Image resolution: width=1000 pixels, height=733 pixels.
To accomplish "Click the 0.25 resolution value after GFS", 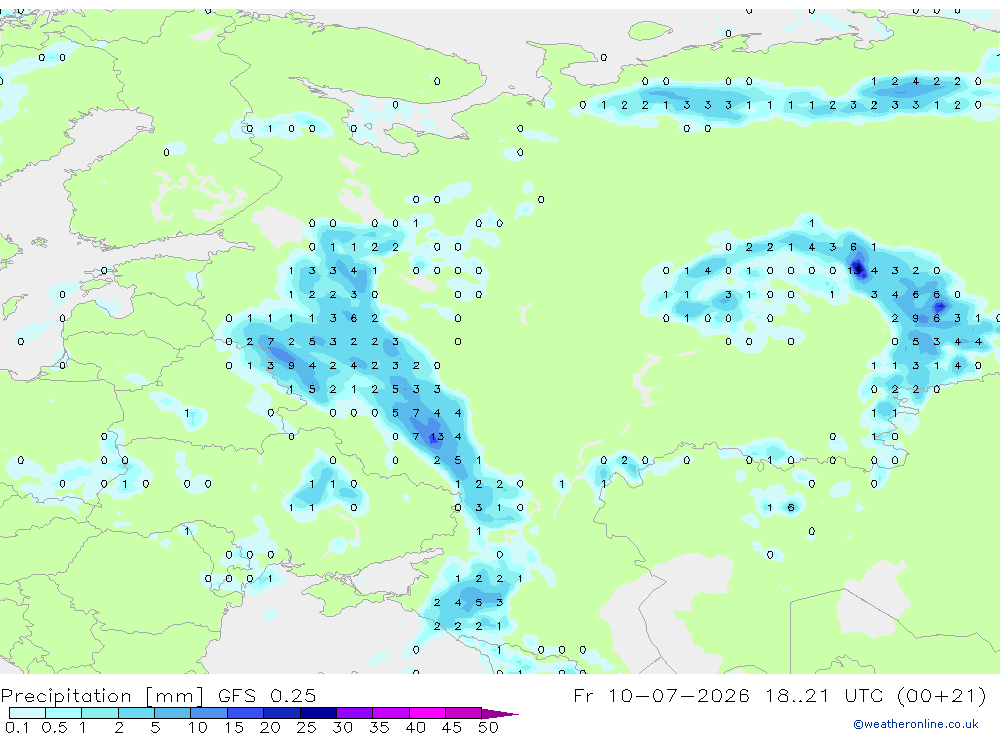I will 293,695.
